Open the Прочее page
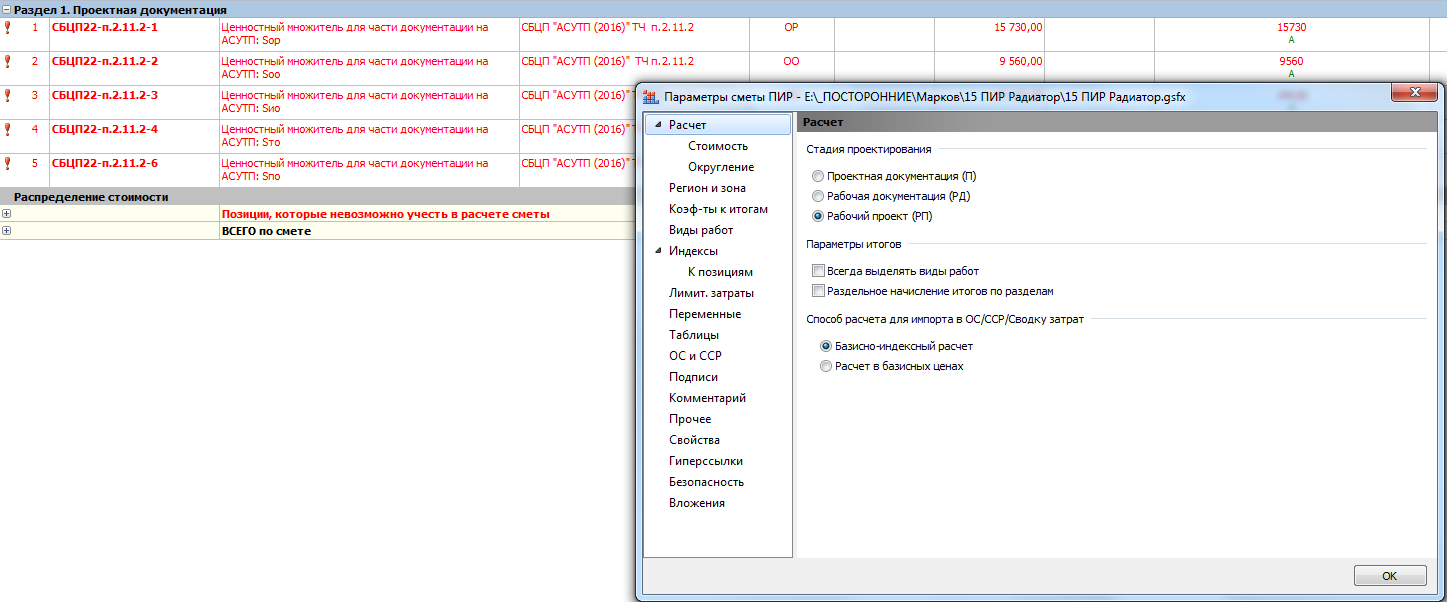The height and width of the screenshot is (602, 1447). coord(690,419)
